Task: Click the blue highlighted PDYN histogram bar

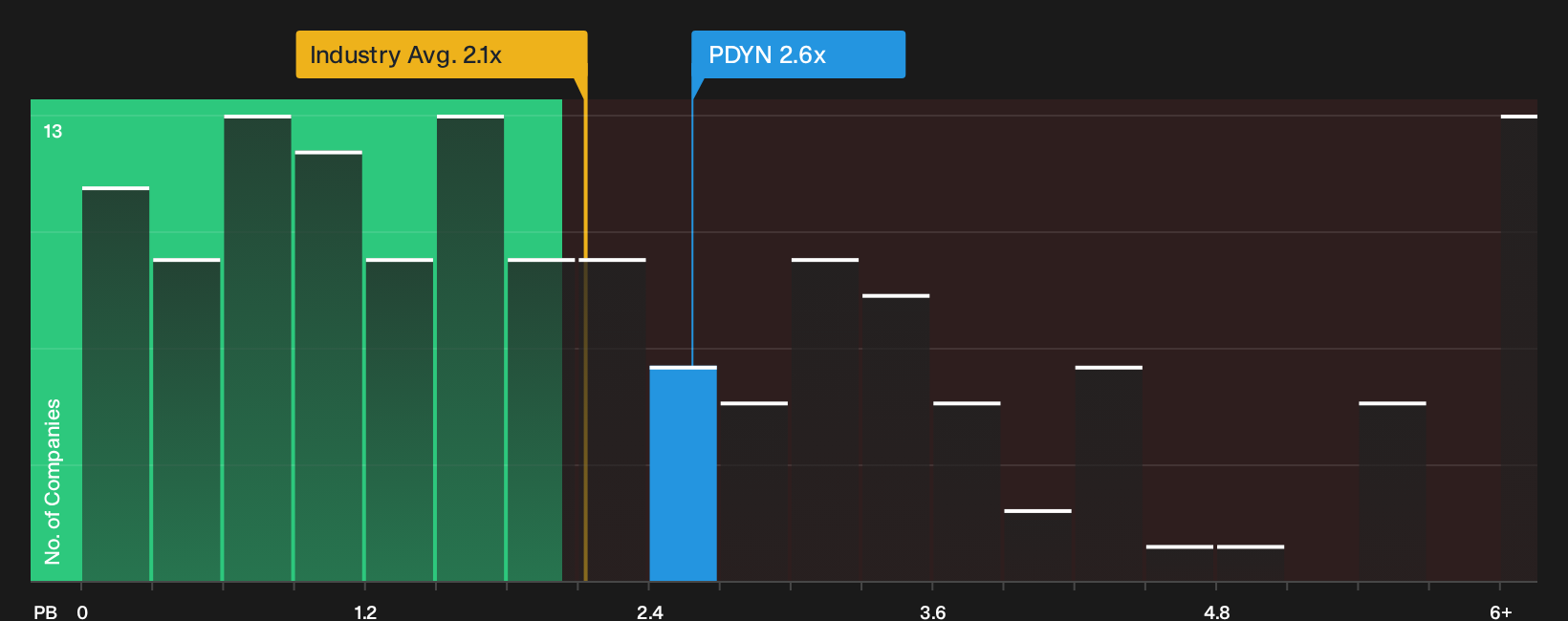Action: tap(683, 474)
